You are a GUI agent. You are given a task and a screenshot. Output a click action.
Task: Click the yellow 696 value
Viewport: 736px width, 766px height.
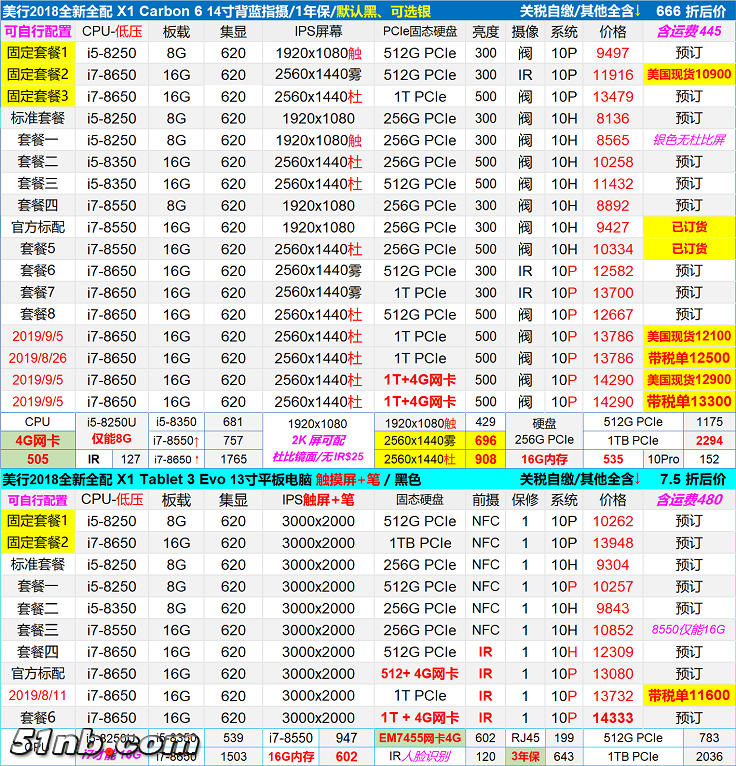pyautogui.click(x=485, y=441)
